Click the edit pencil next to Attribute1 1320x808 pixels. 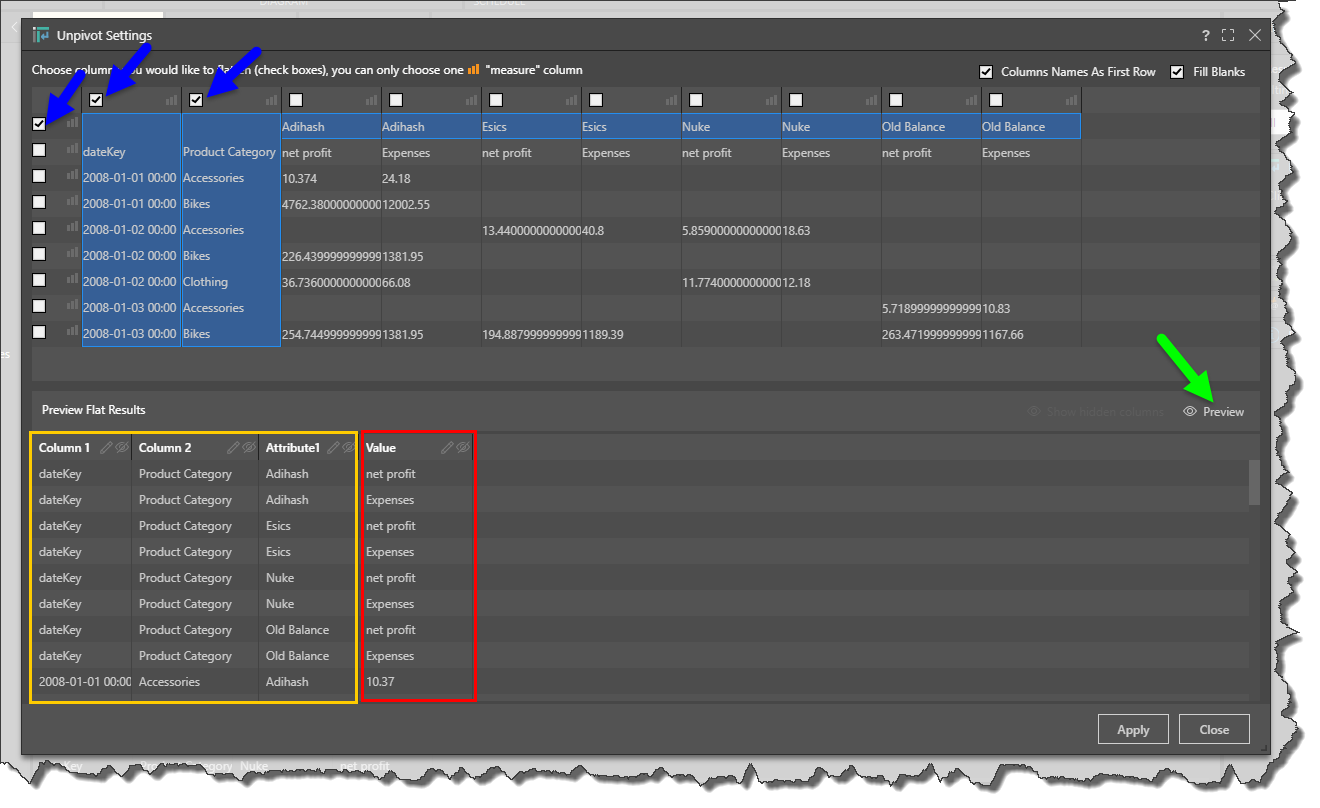coord(333,448)
